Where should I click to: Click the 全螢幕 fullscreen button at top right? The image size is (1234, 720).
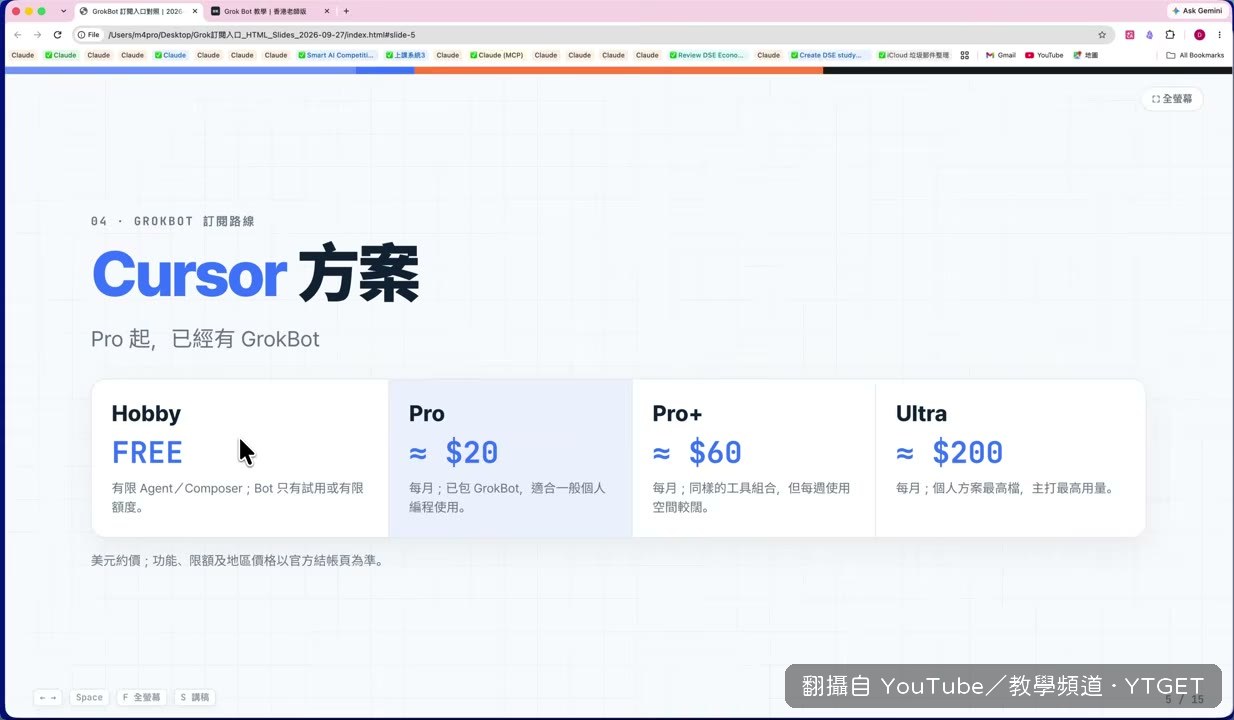(x=1172, y=99)
